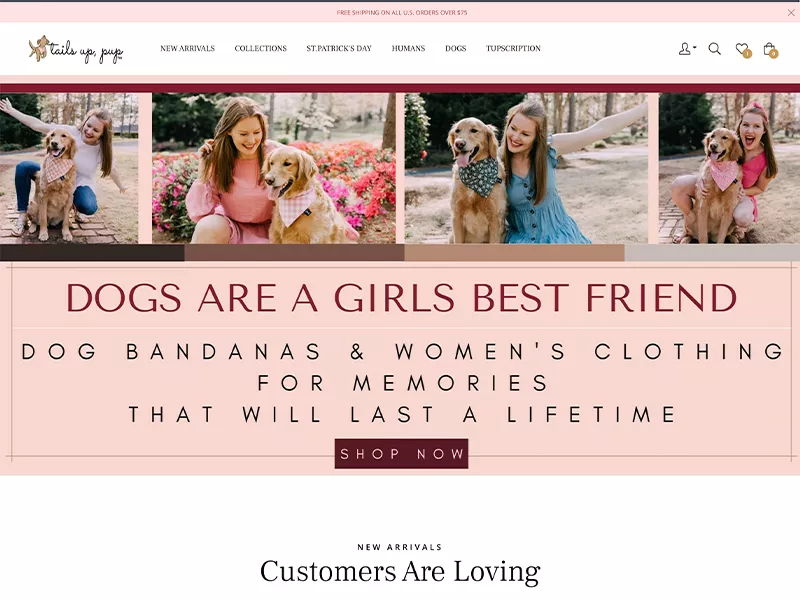The image size is (800, 600).
Task: Click the search magnifier icon
Action: pos(714,49)
